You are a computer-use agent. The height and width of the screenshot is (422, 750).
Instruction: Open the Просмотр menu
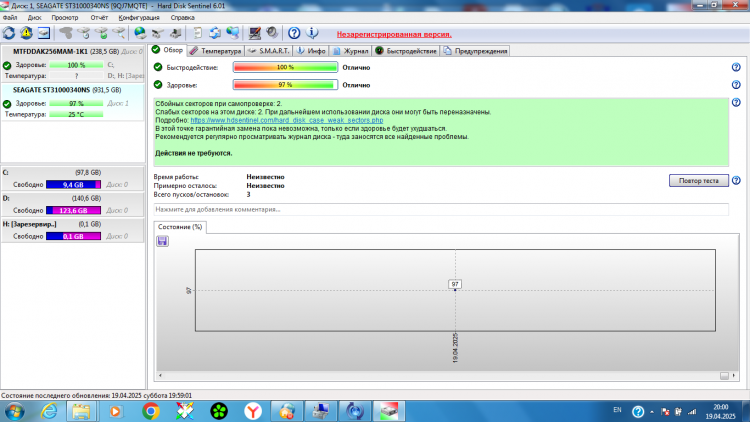pos(65,17)
